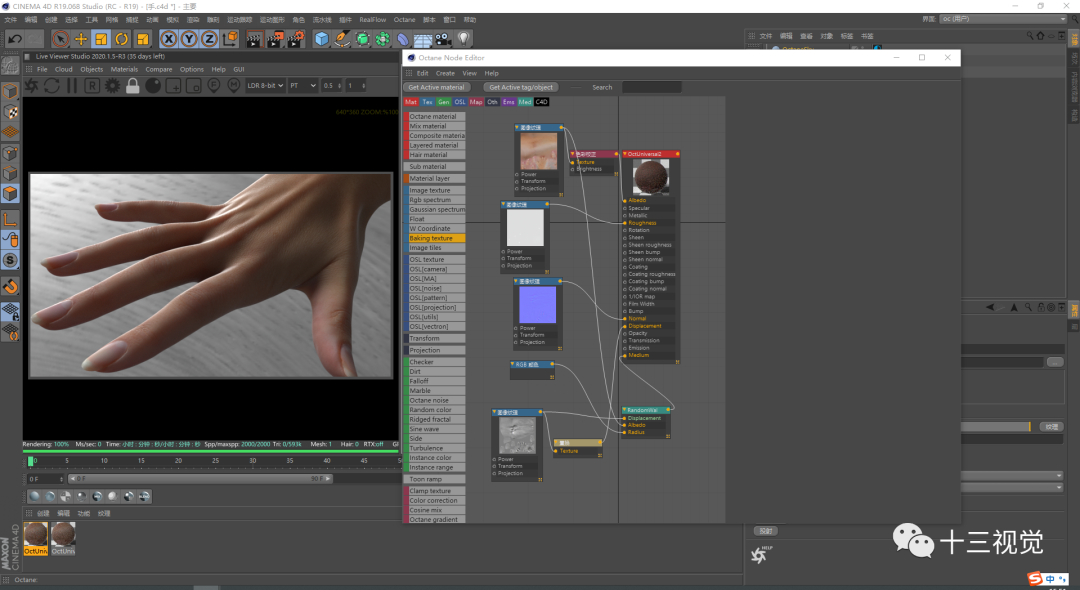Pause the Live Viewer render
The width and height of the screenshot is (1080, 590).
tap(72, 85)
